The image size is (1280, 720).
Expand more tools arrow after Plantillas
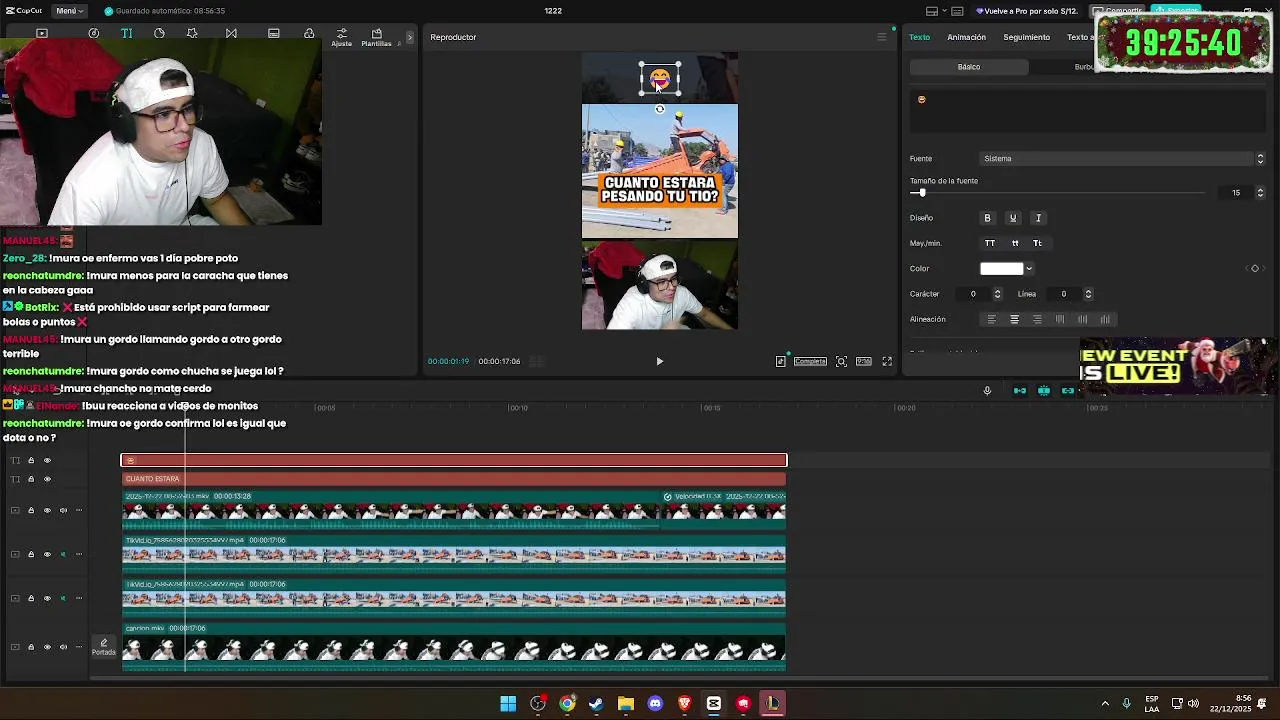[x=409, y=37]
